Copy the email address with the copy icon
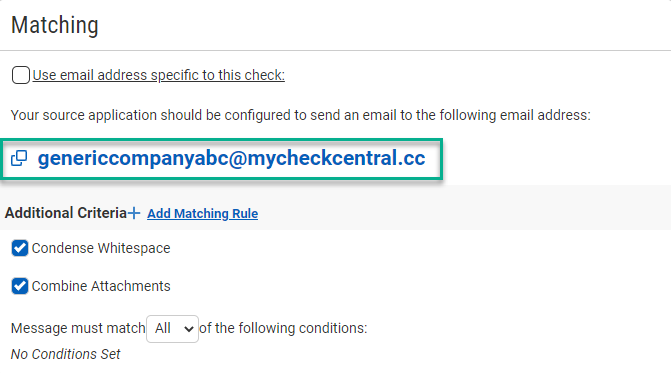Screen dimensions: 671x373 point(19,158)
